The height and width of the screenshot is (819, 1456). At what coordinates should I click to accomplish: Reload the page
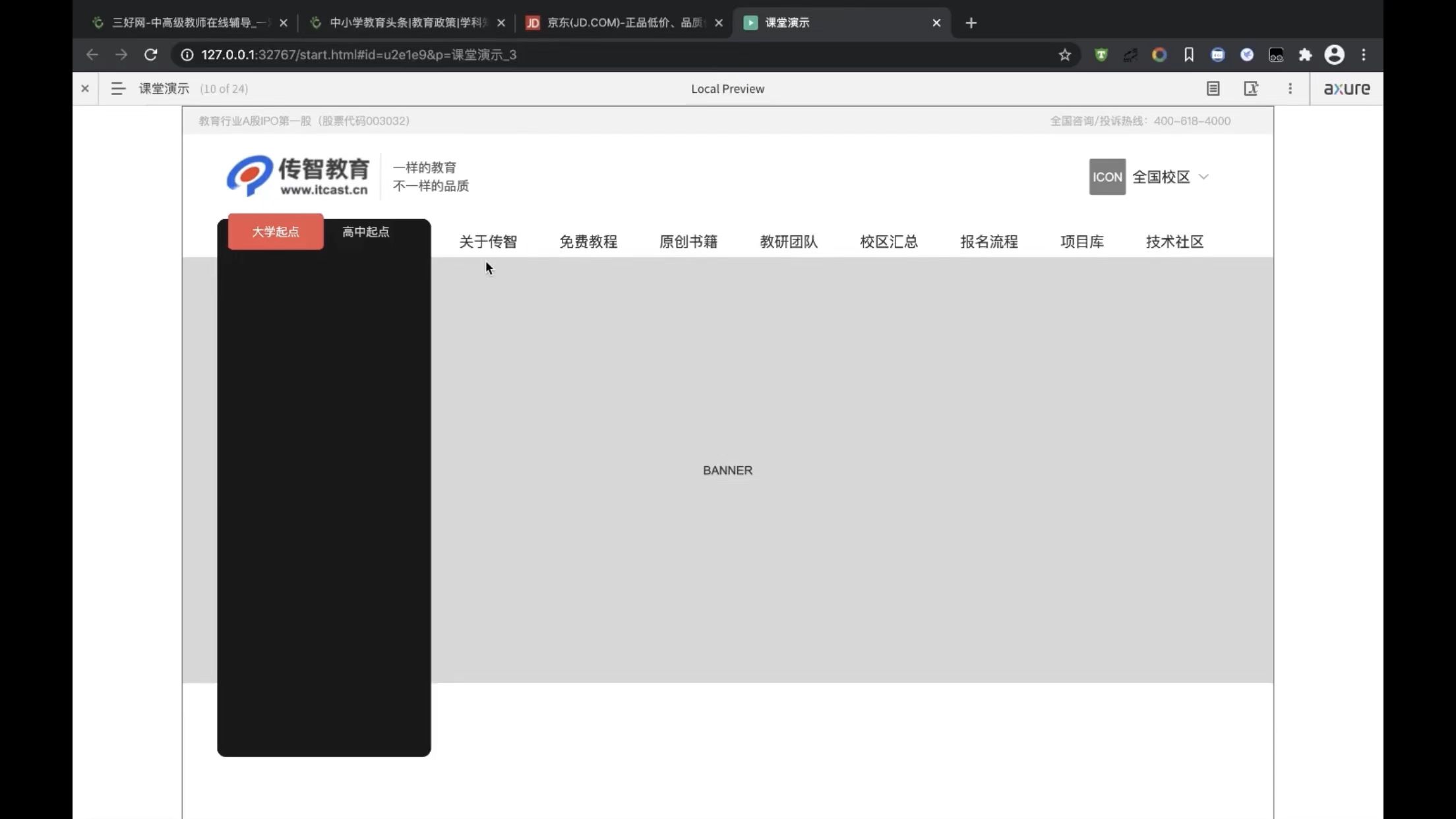click(x=151, y=55)
